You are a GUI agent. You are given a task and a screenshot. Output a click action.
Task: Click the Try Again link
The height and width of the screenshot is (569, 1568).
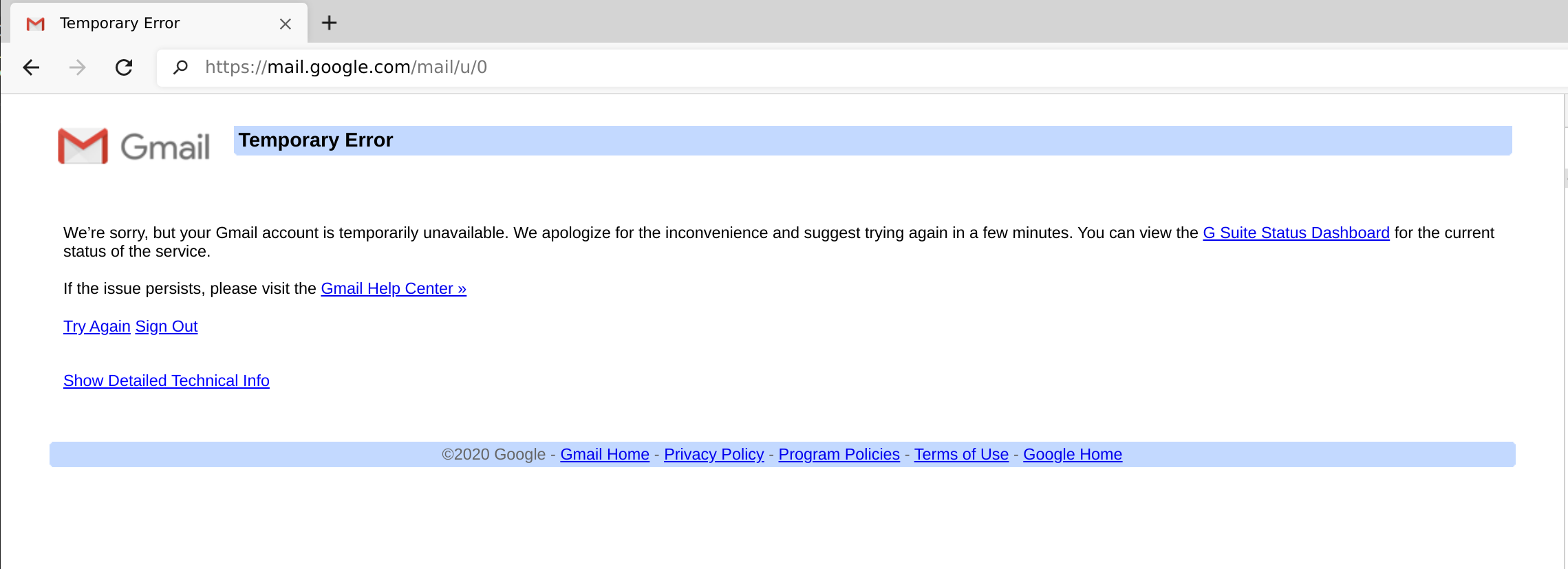click(97, 327)
